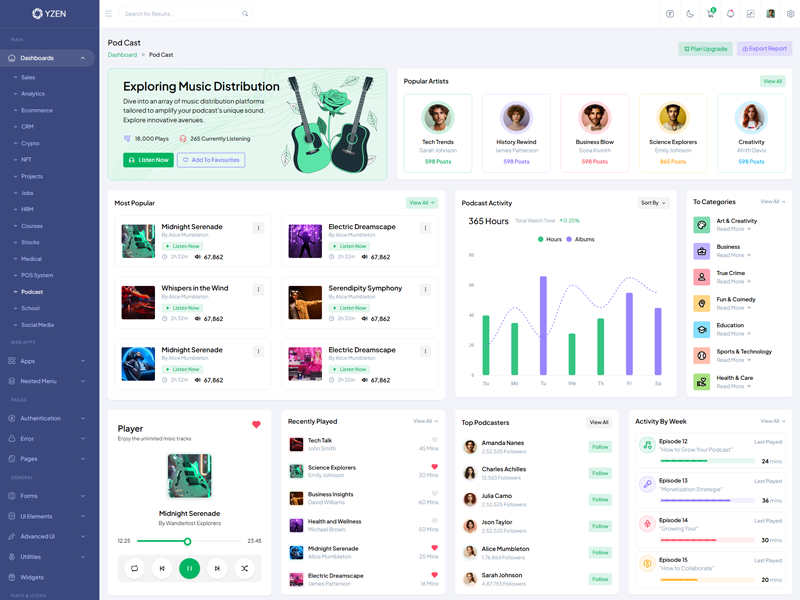Toggle heart on Tech Talk track
The height and width of the screenshot is (600, 800).
tap(434, 440)
